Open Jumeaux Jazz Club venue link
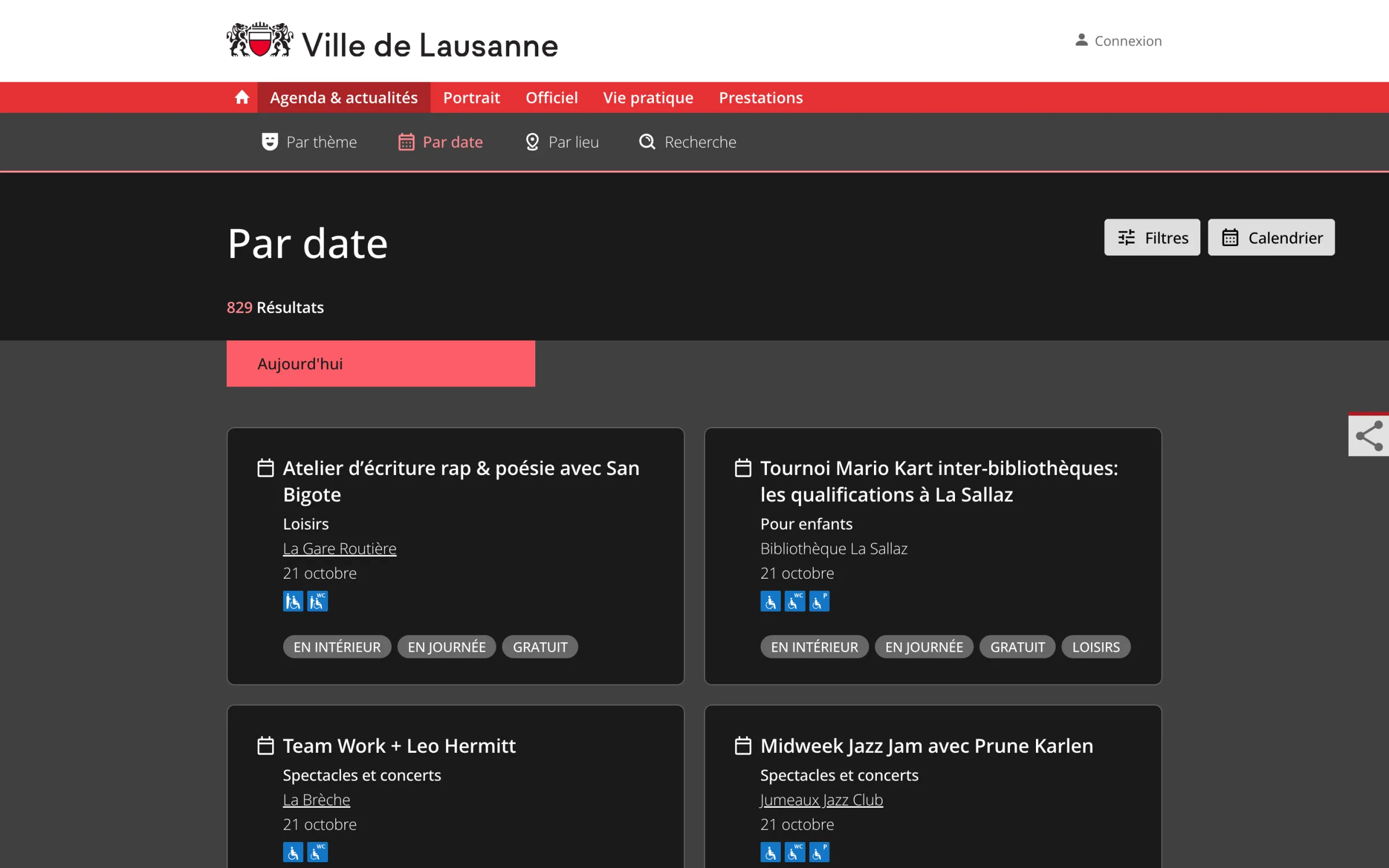1389x868 pixels. 822,799
